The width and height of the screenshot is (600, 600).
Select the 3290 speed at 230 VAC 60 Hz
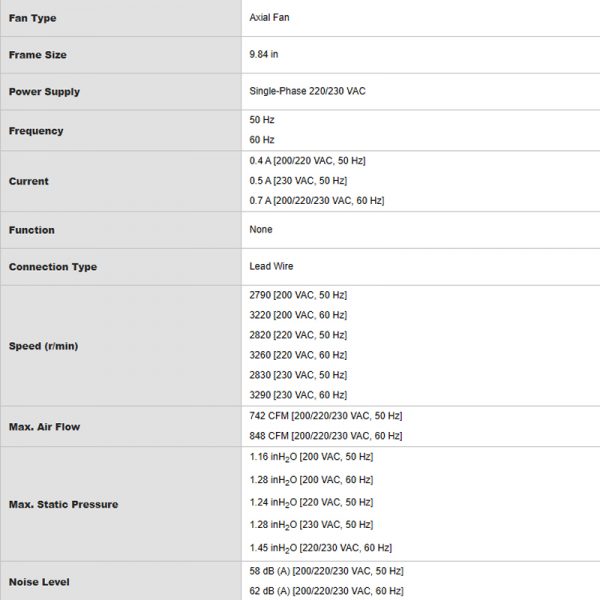click(298, 395)
